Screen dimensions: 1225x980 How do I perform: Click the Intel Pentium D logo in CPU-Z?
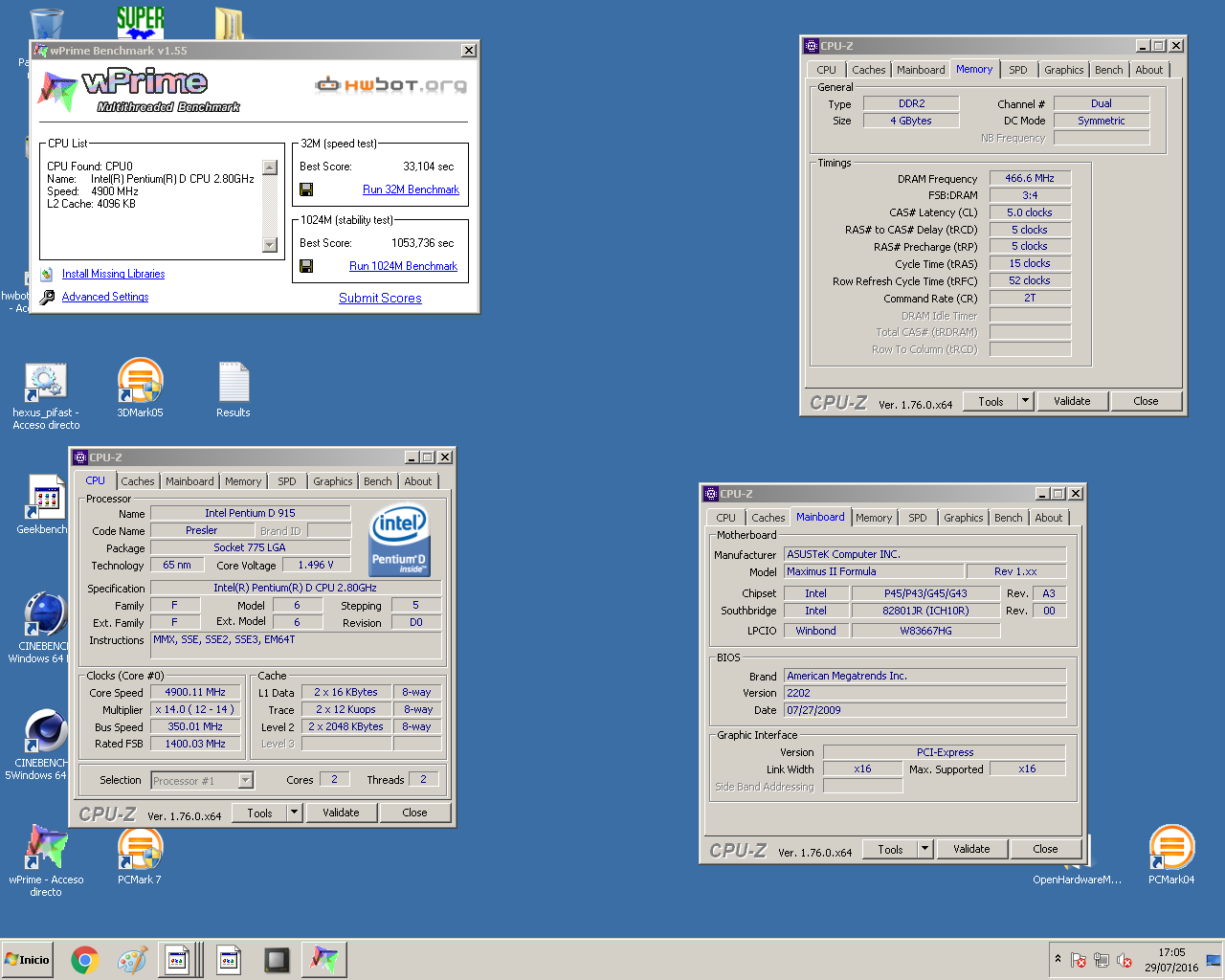pos(398,539)
